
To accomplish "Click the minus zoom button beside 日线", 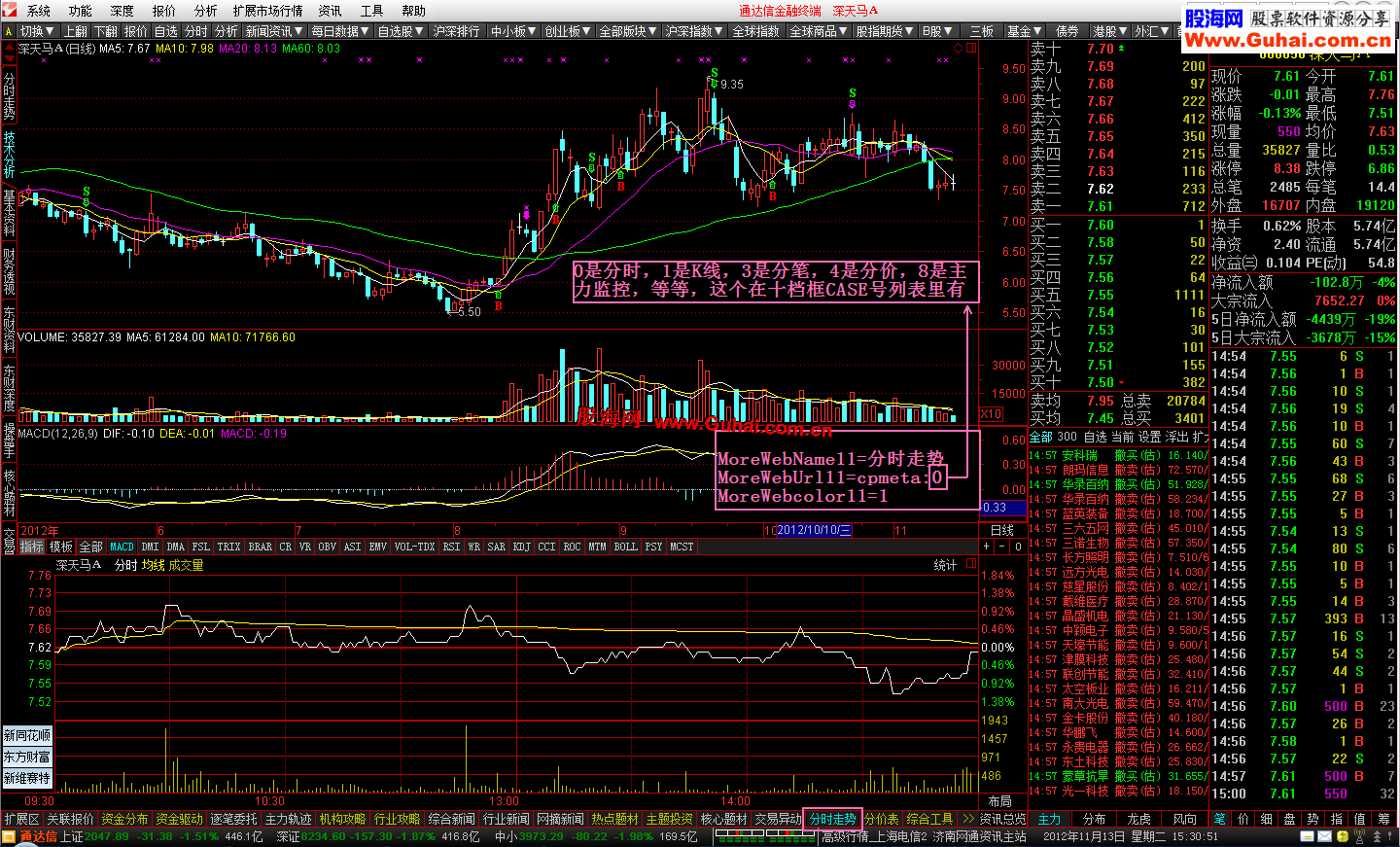I will point(1002,547).
